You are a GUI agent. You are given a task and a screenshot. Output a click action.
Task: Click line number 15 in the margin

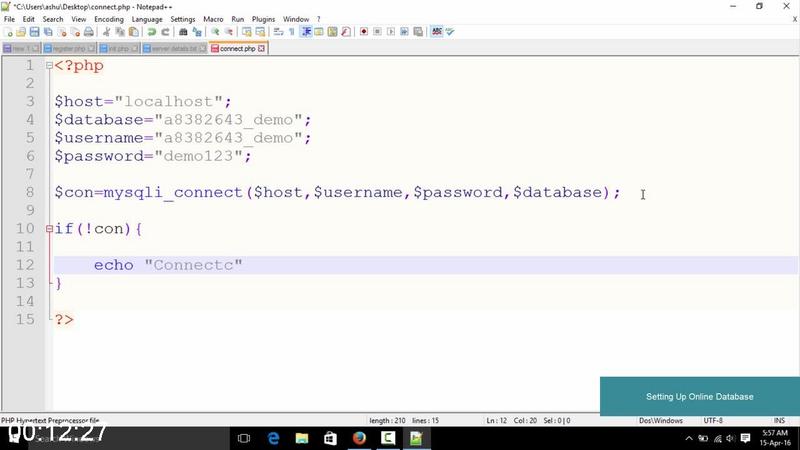25,319
